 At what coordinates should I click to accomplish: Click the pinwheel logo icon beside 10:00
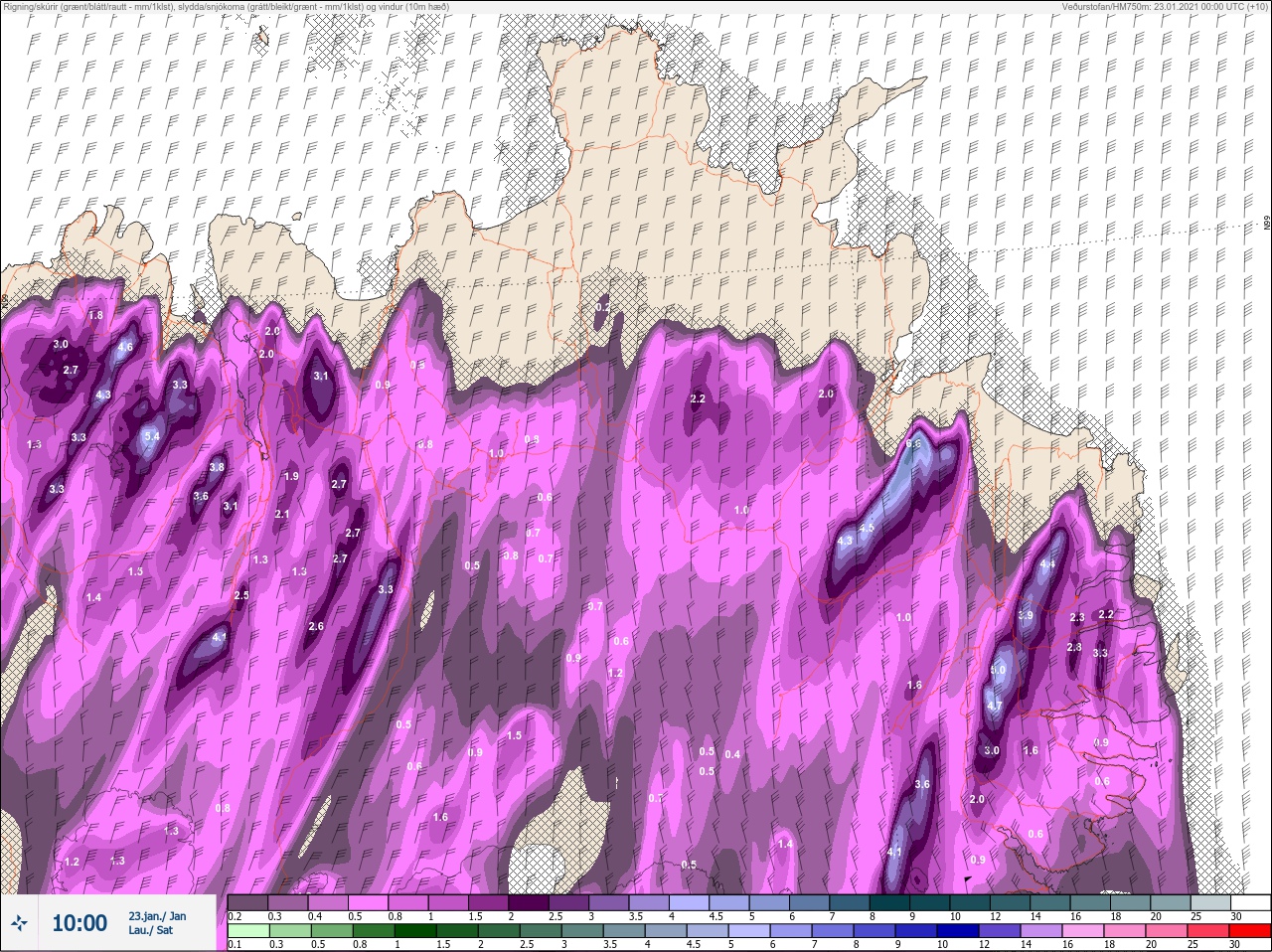click(19, 923)
